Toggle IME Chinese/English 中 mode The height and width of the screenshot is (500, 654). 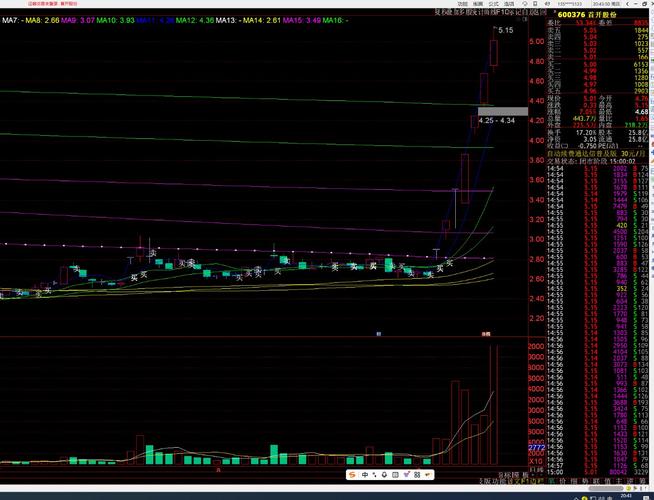coord(366,474)
